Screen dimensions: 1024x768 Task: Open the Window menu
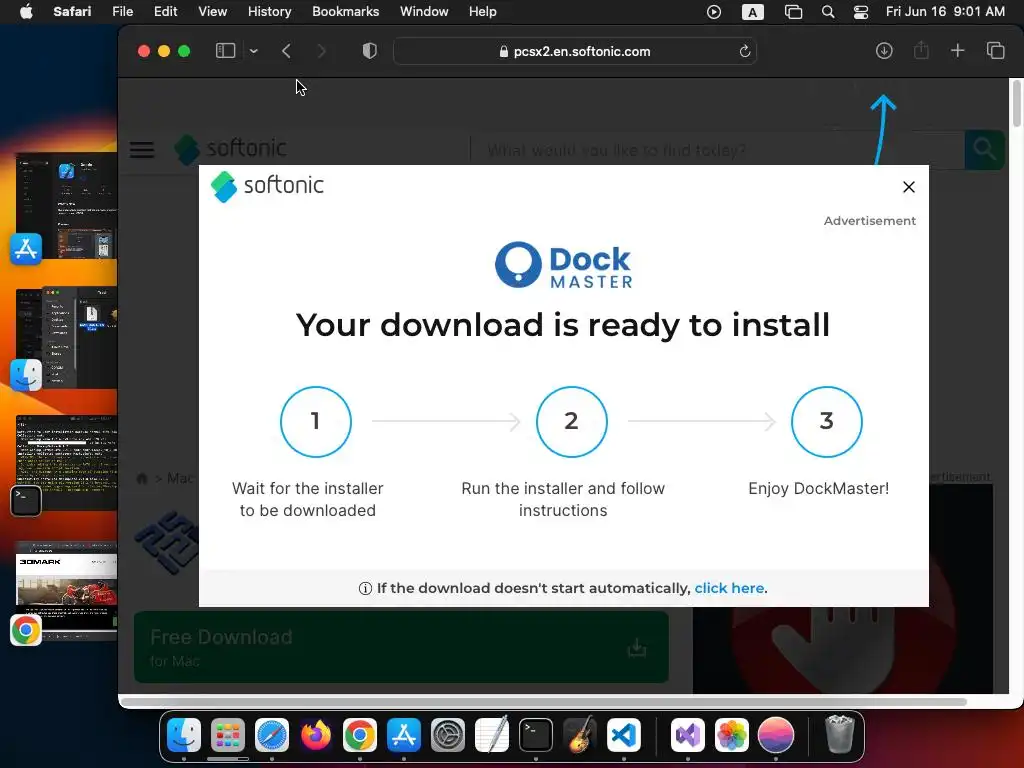click(x=424, y=12)
